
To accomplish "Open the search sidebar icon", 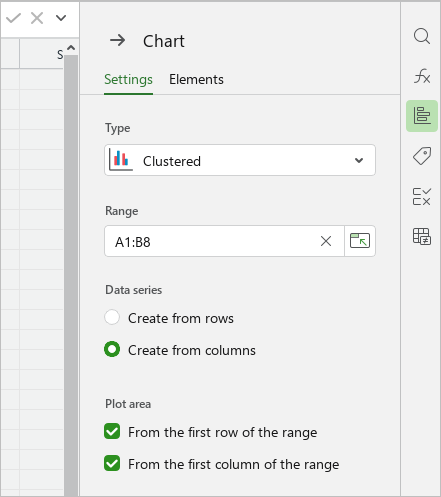I will pyautogui.click(x=422, y=36).
